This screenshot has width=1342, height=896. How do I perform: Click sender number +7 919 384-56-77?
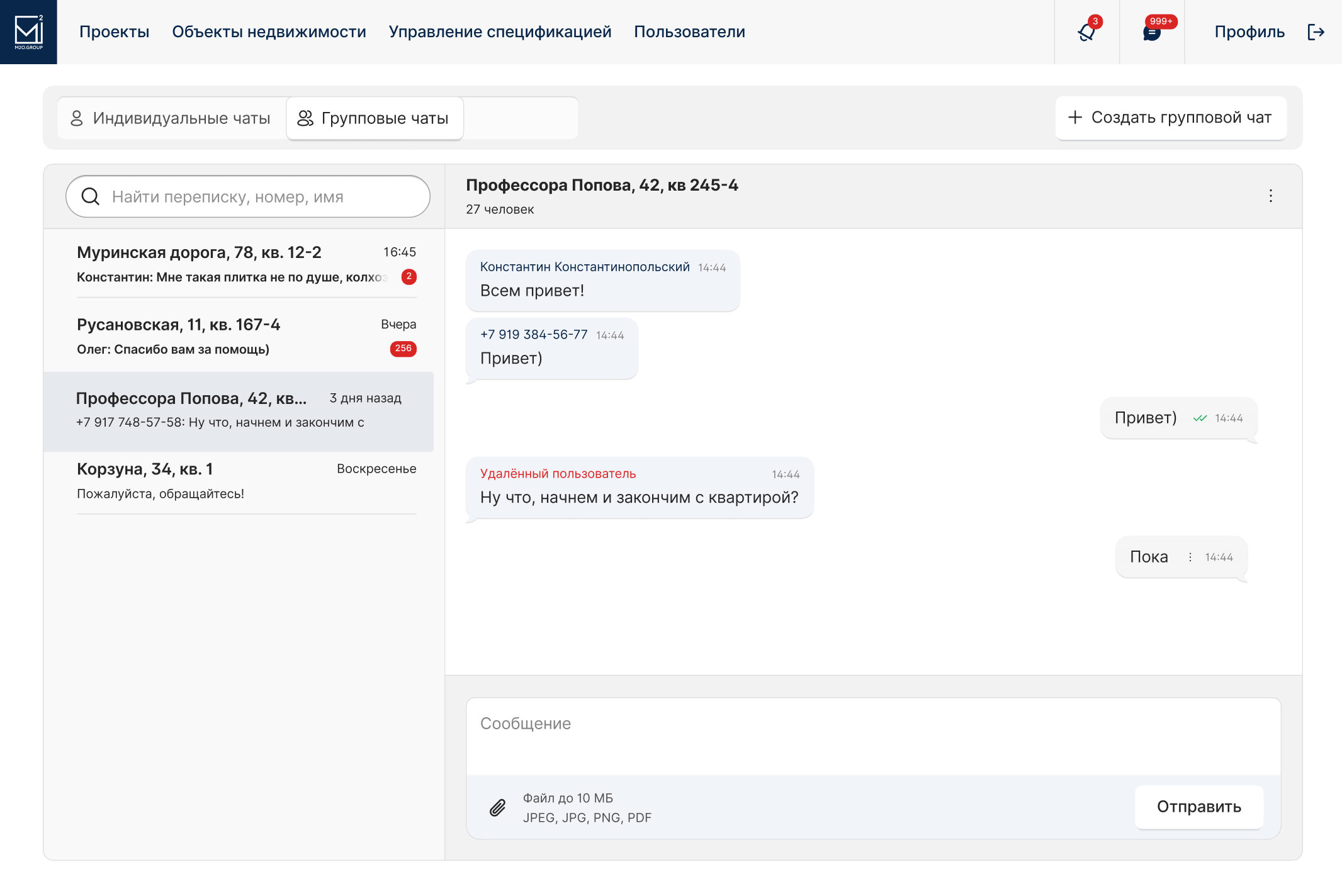(x=534, y=334)
